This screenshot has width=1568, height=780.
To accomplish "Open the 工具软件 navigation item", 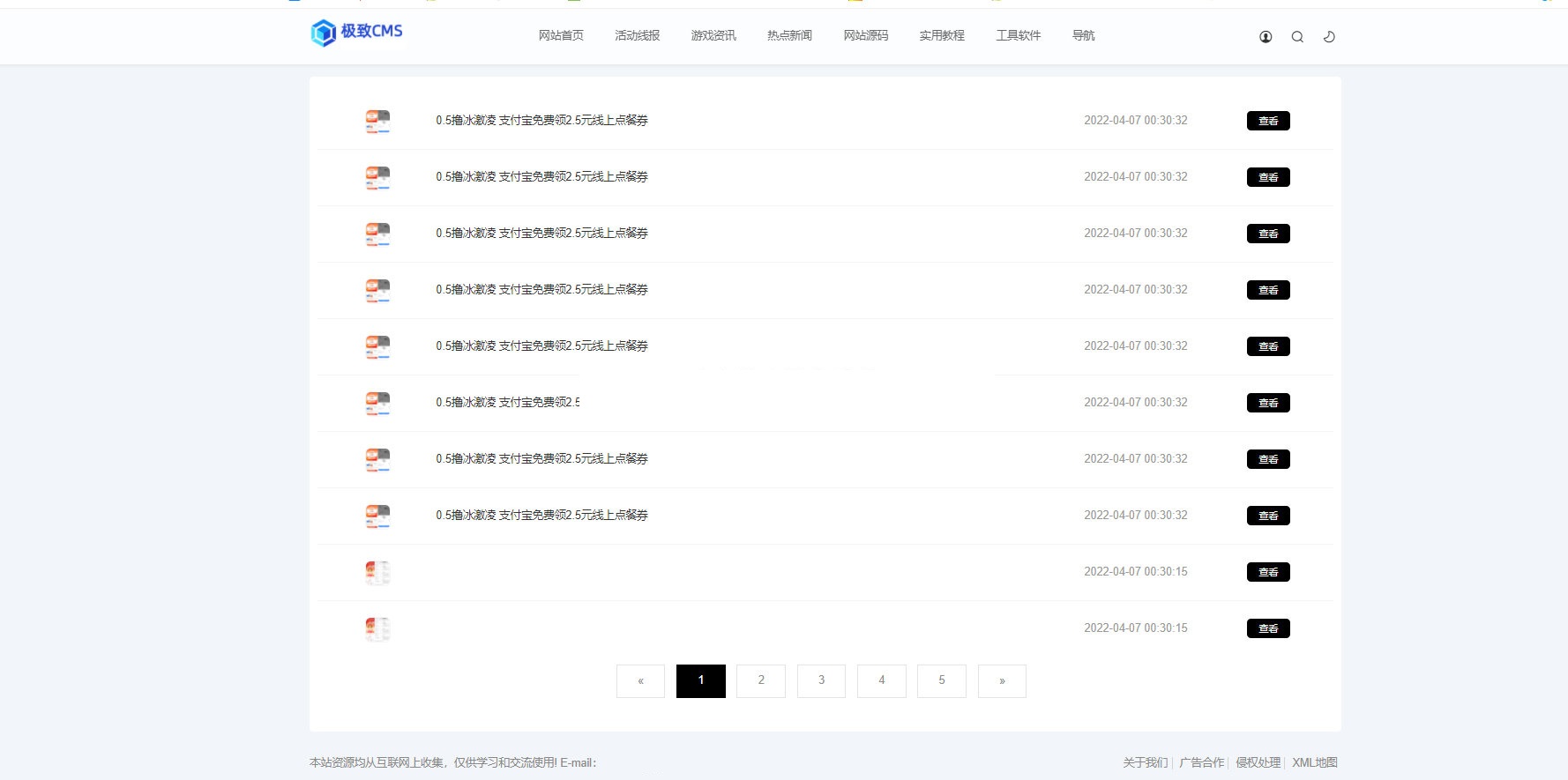I will [1019, 36].
